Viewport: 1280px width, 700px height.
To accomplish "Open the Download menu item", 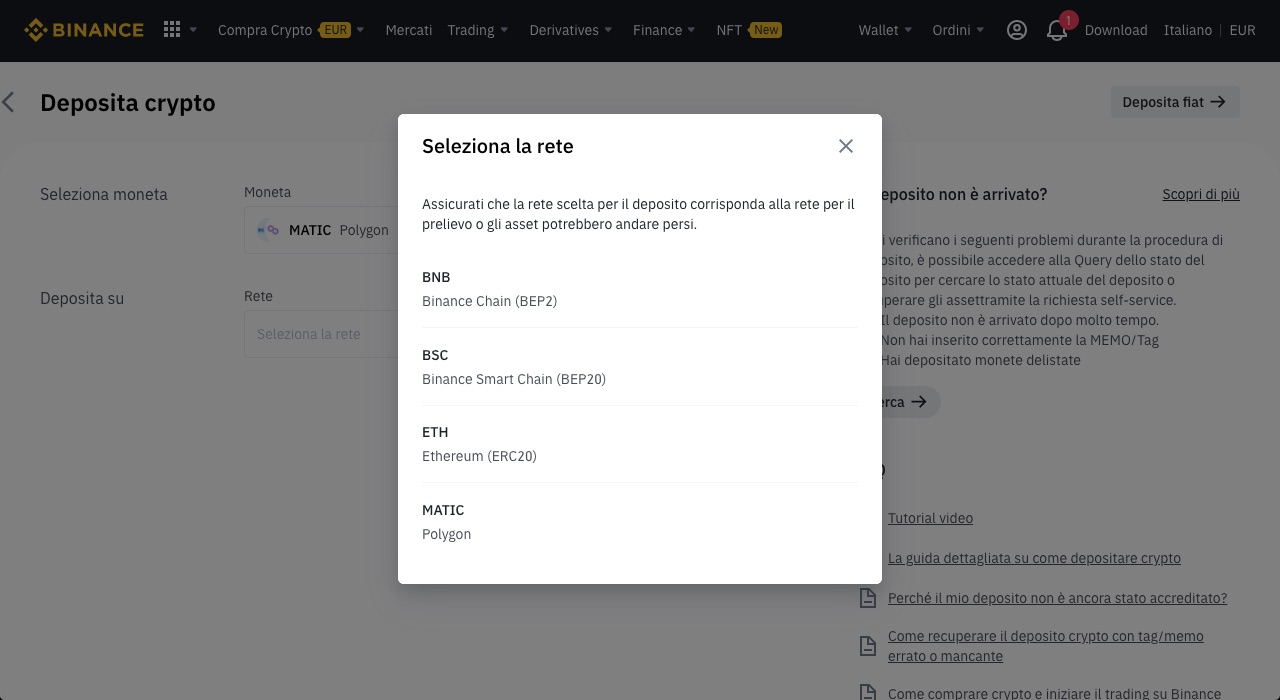I will 1116,30.
